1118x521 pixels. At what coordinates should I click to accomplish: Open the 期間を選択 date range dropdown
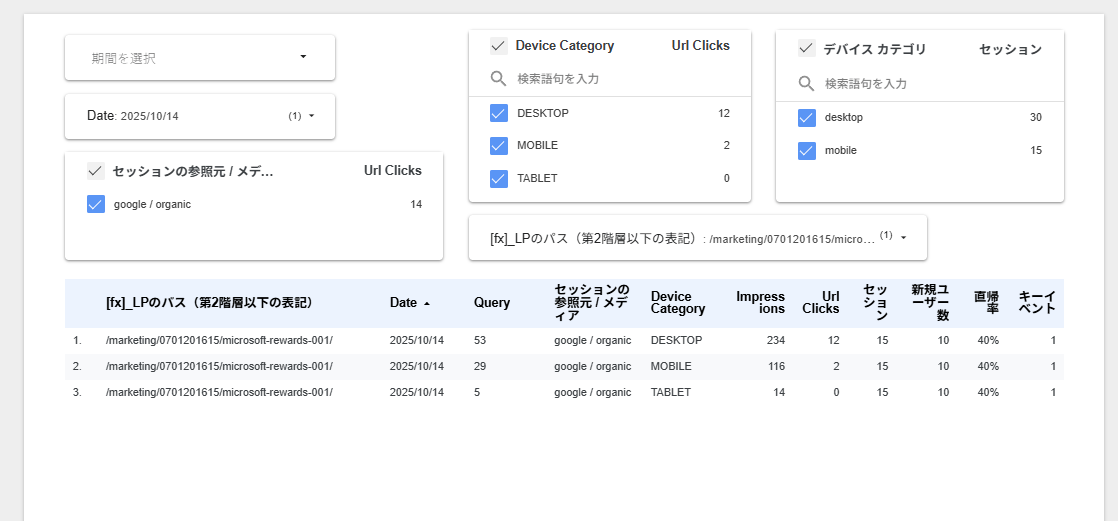point(200,58)
